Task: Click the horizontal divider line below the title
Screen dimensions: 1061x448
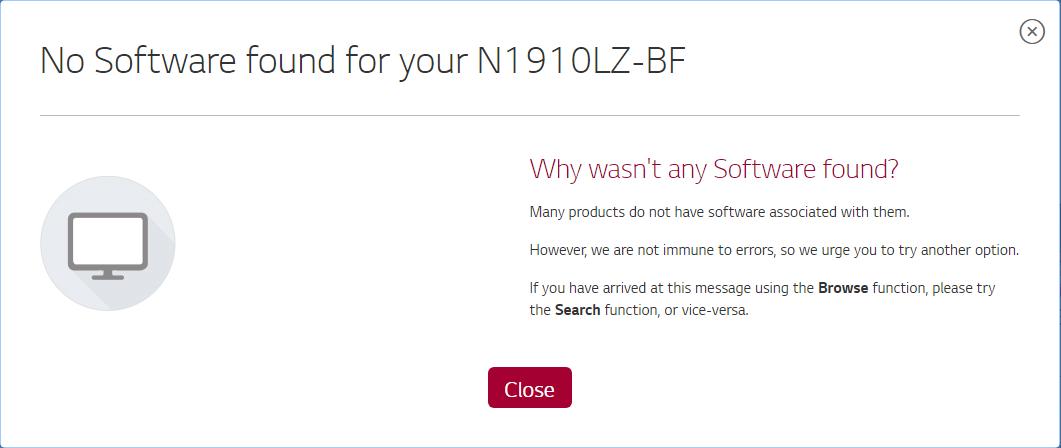Action: [530, 116]
